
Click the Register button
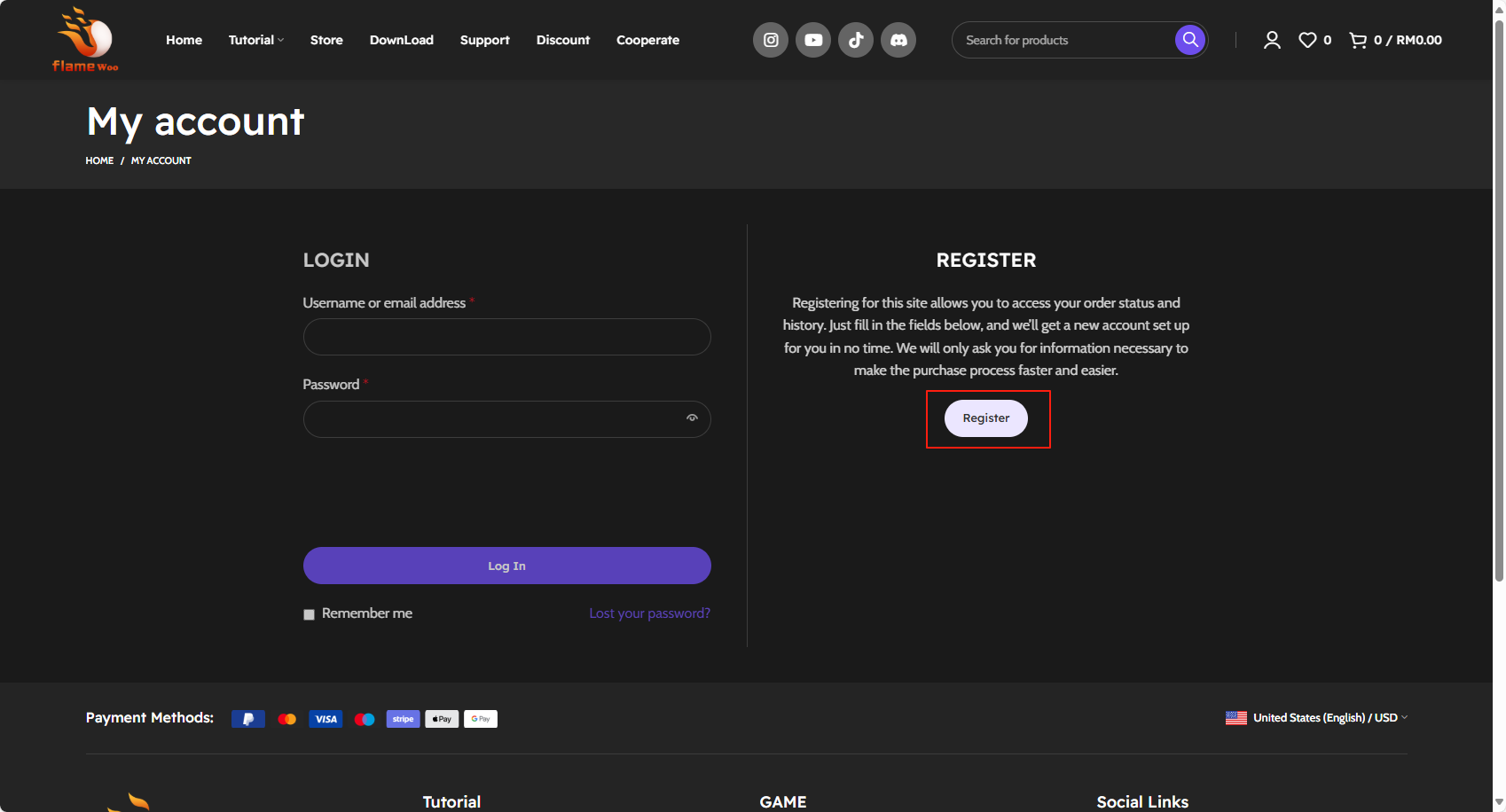pos(985,418)
